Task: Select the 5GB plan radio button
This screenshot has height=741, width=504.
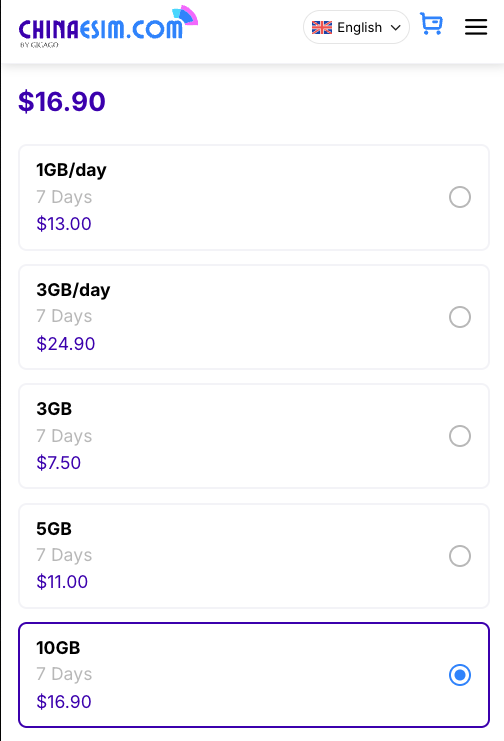Action: [460, 555]
